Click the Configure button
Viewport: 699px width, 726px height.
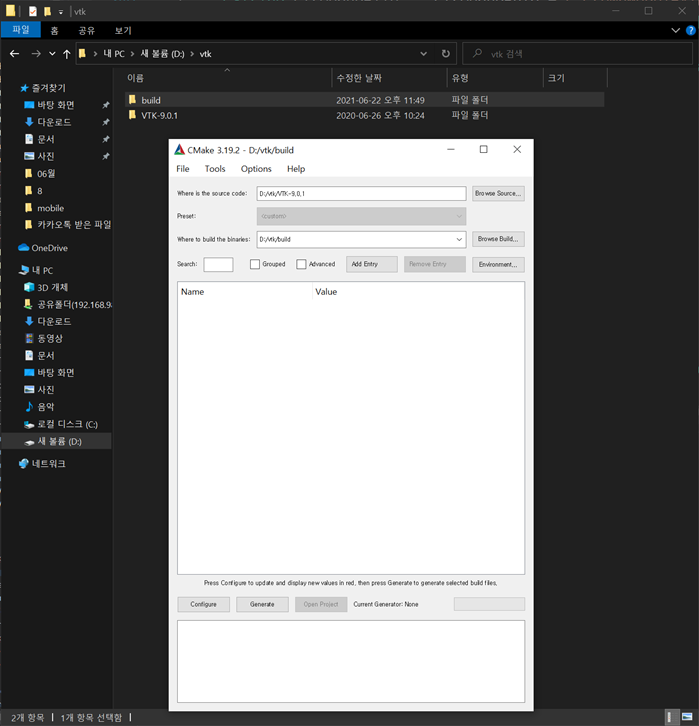tap(203, 604)
